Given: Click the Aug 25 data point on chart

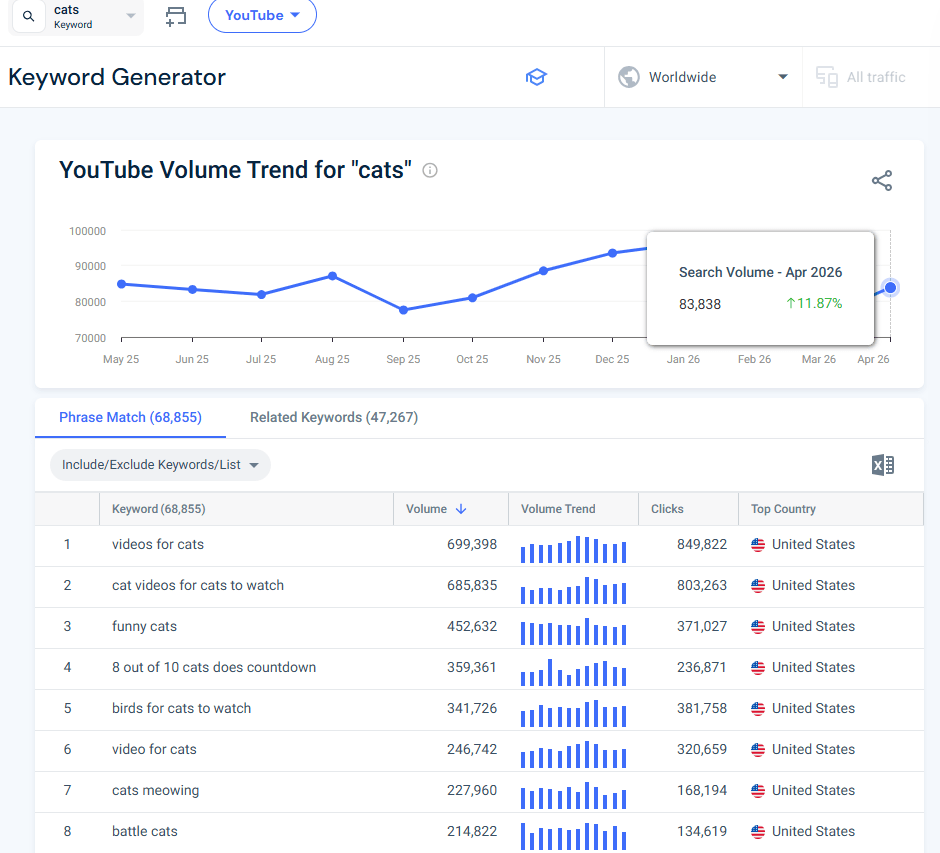Looking at the screenshot, I should coord(332,276).
